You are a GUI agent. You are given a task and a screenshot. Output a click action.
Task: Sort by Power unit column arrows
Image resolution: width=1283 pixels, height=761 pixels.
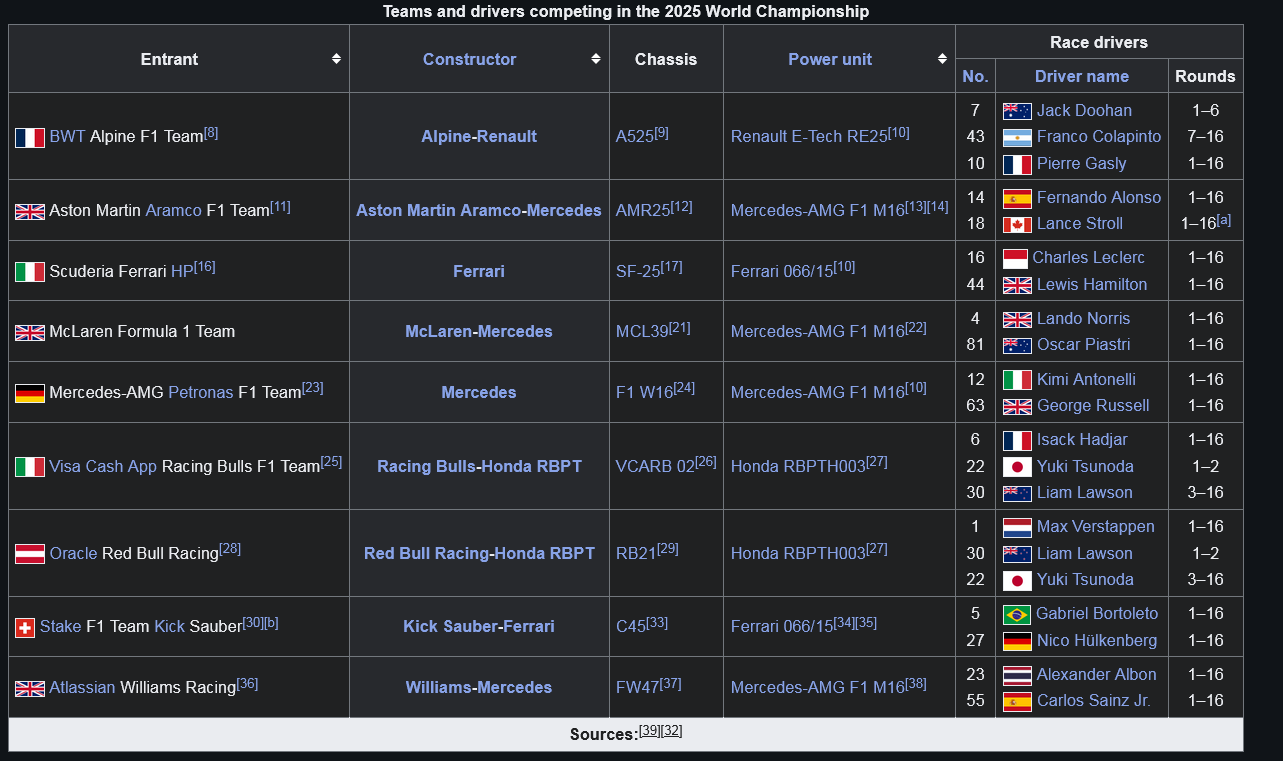point(942,59)
